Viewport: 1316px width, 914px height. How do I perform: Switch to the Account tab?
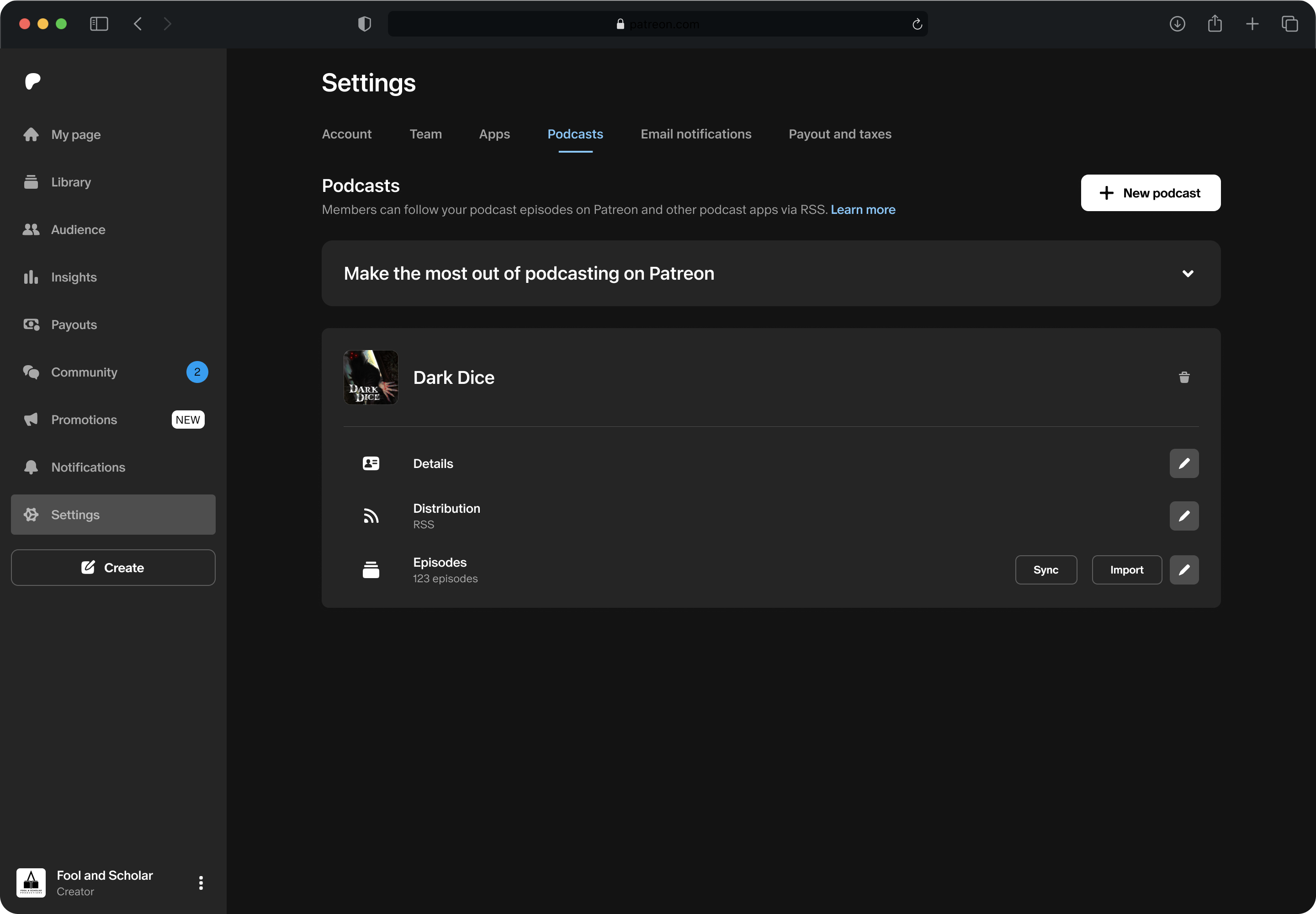coord(346,134)
